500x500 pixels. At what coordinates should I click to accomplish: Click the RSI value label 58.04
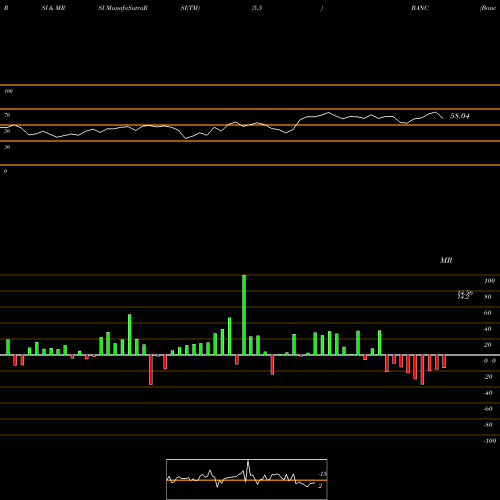click(460, 116)
